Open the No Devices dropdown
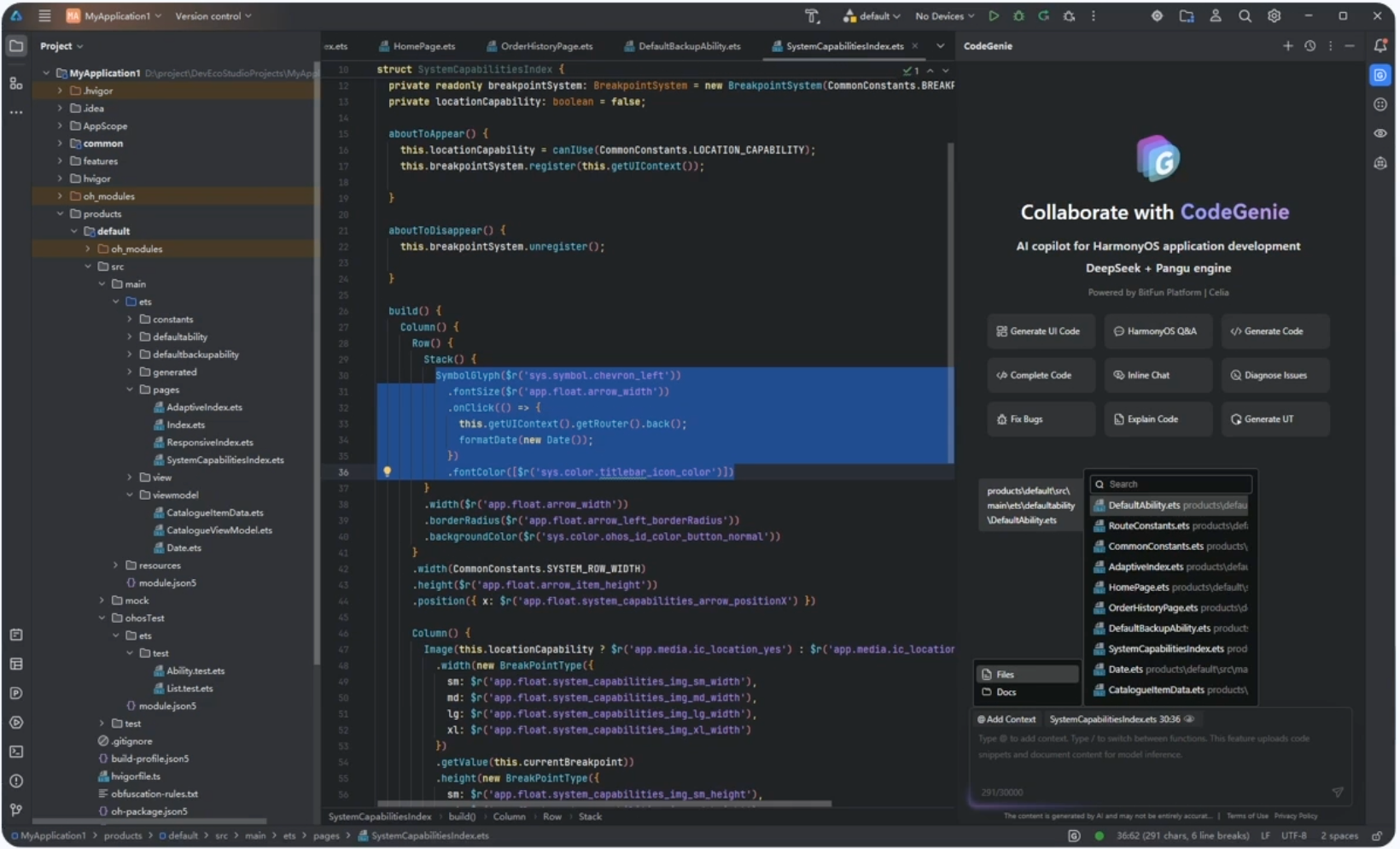Screen dimensions: 1400x849 944,16
